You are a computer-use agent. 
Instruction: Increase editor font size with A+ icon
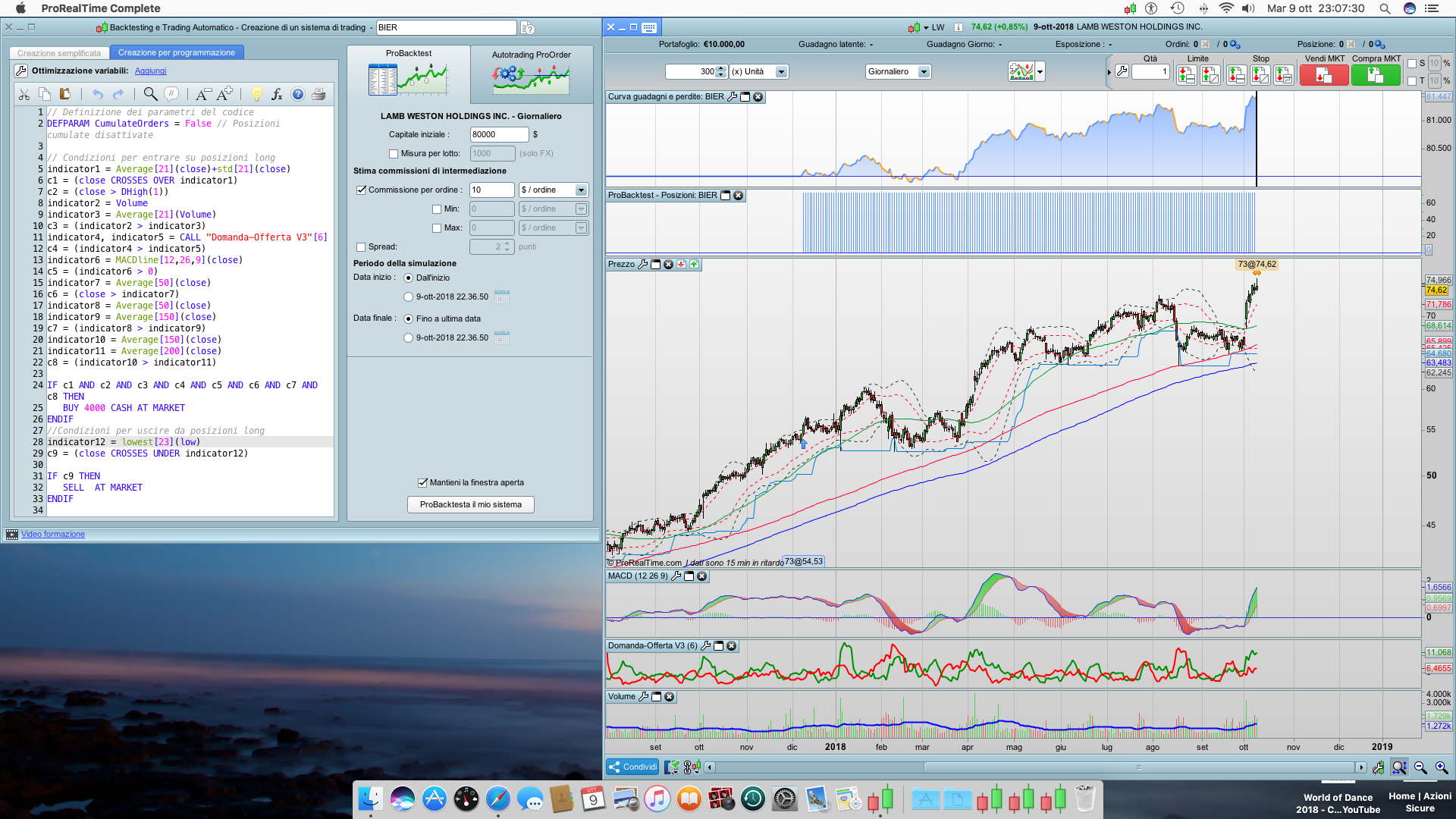[224, 94]
